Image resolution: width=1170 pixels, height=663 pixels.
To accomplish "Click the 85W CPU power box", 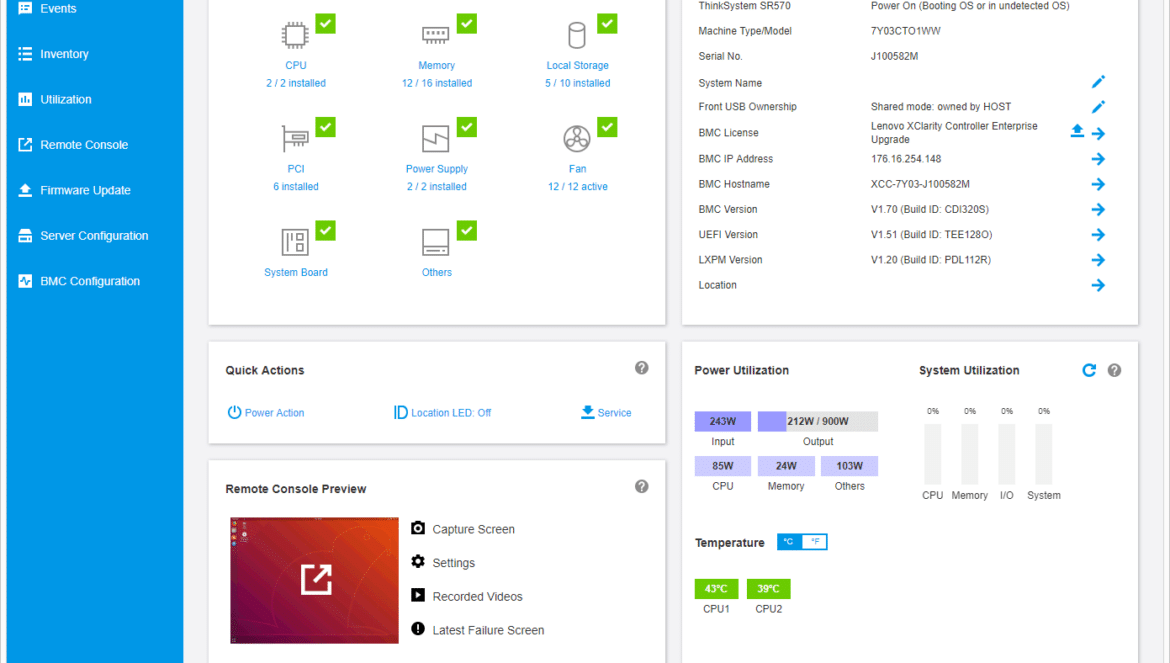I will click(x=722, y=466).
